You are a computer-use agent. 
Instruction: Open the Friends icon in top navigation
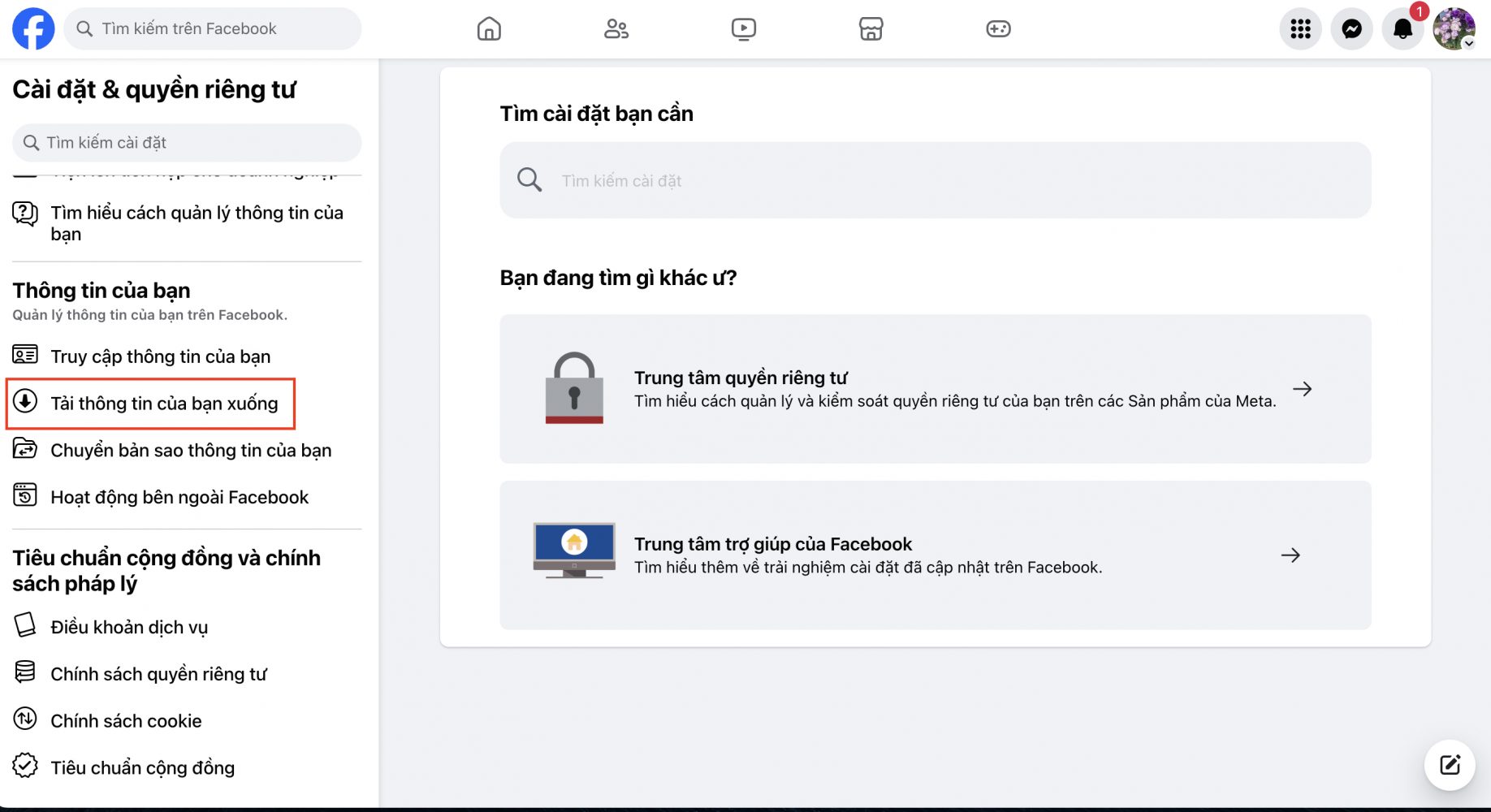(x=616, y=29)
